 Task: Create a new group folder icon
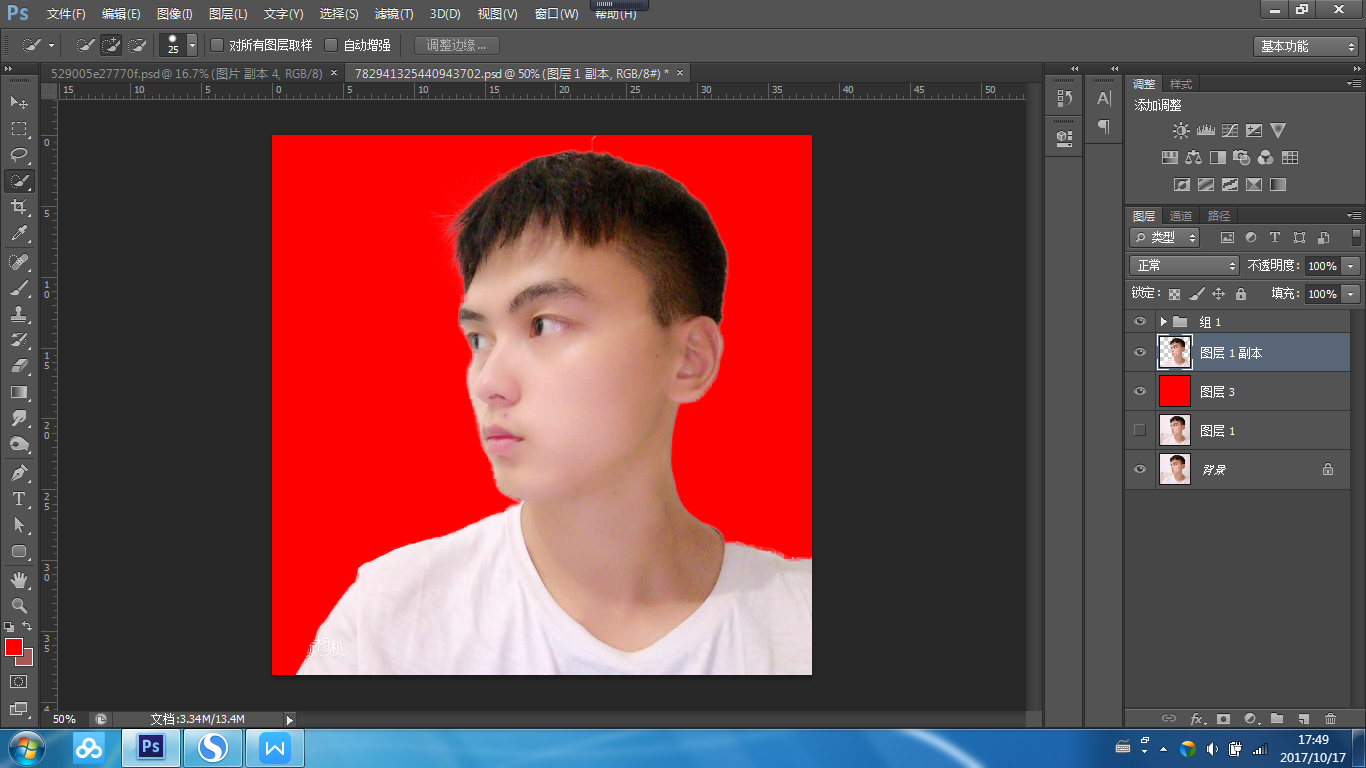[1277, 718]
